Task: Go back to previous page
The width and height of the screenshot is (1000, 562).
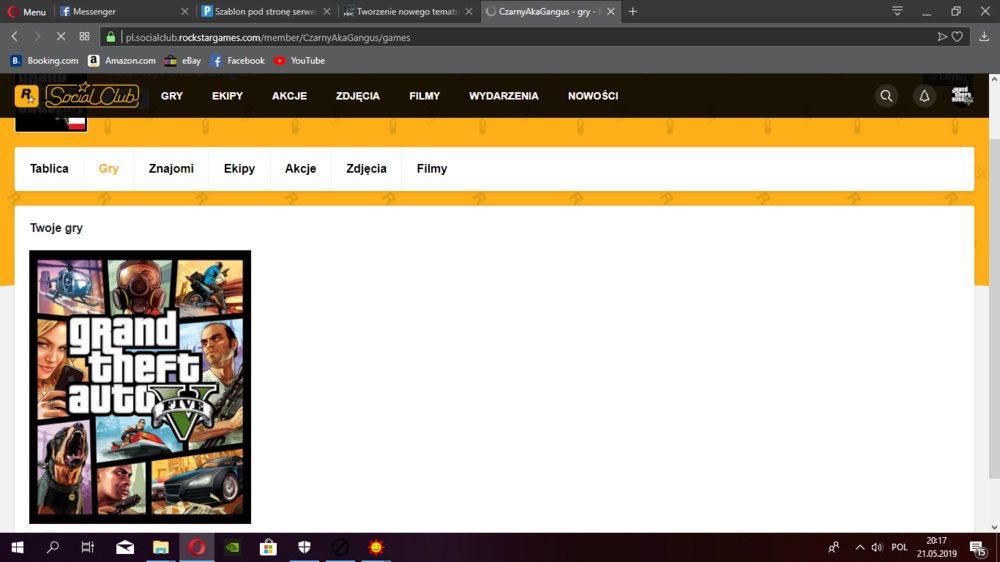Action: click(15, 37)
